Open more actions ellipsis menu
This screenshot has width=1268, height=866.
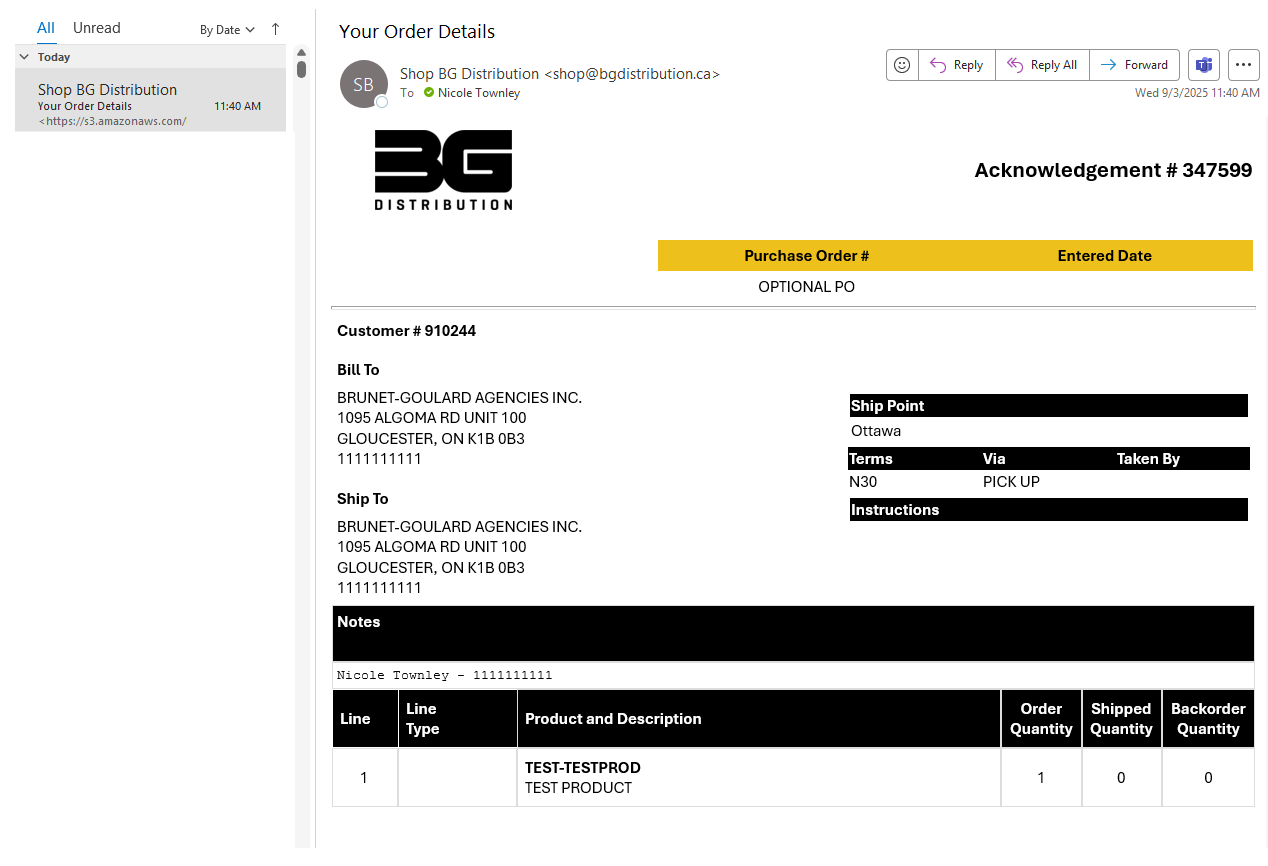1243,65
